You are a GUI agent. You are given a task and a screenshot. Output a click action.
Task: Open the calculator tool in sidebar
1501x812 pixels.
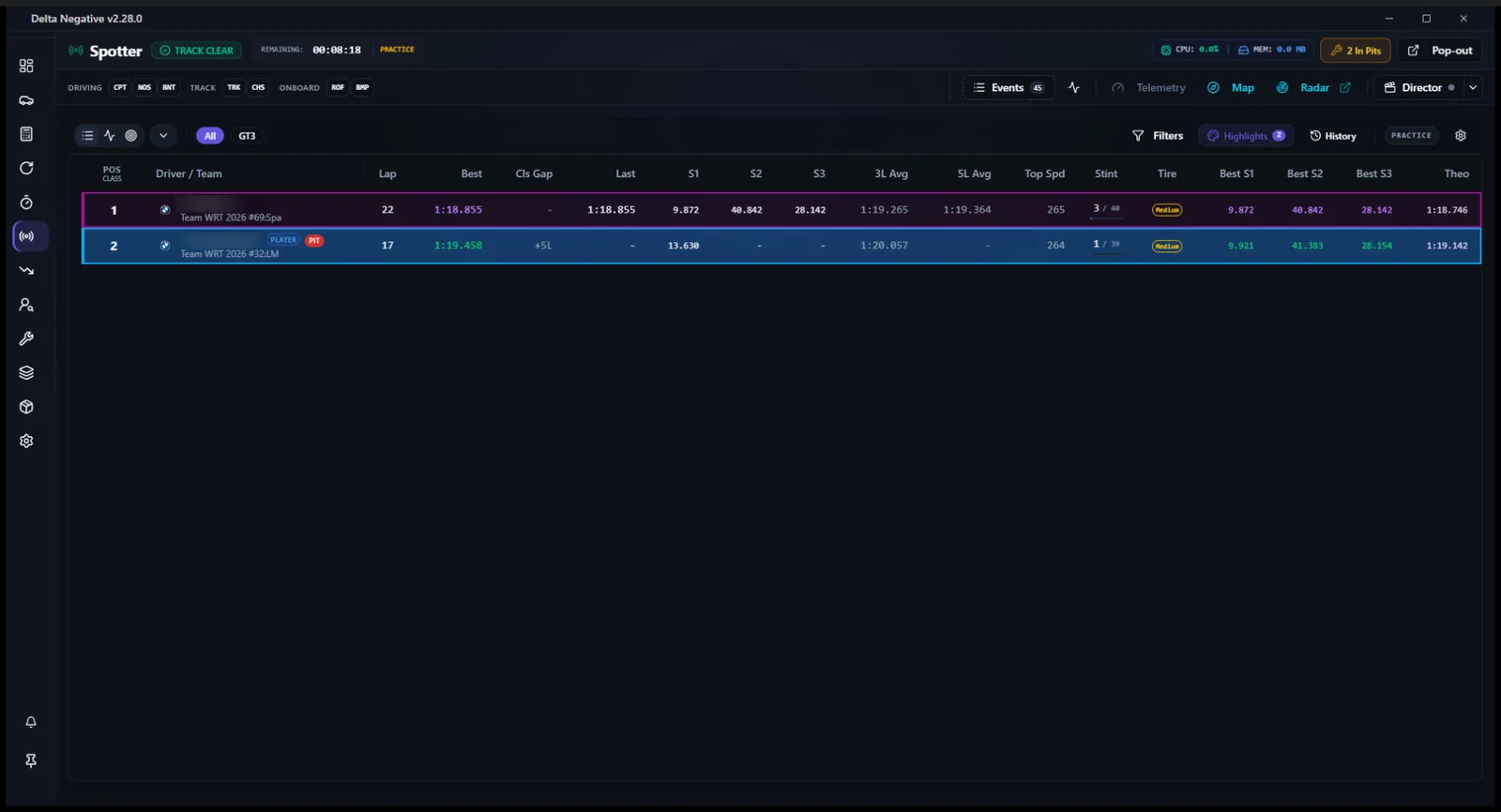click(x=26, y=134)
